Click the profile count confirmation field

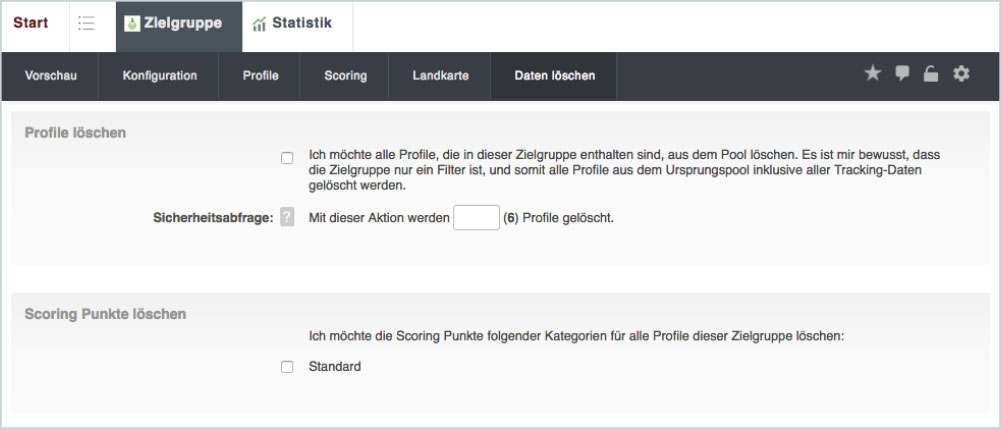(x=476, y=217)
